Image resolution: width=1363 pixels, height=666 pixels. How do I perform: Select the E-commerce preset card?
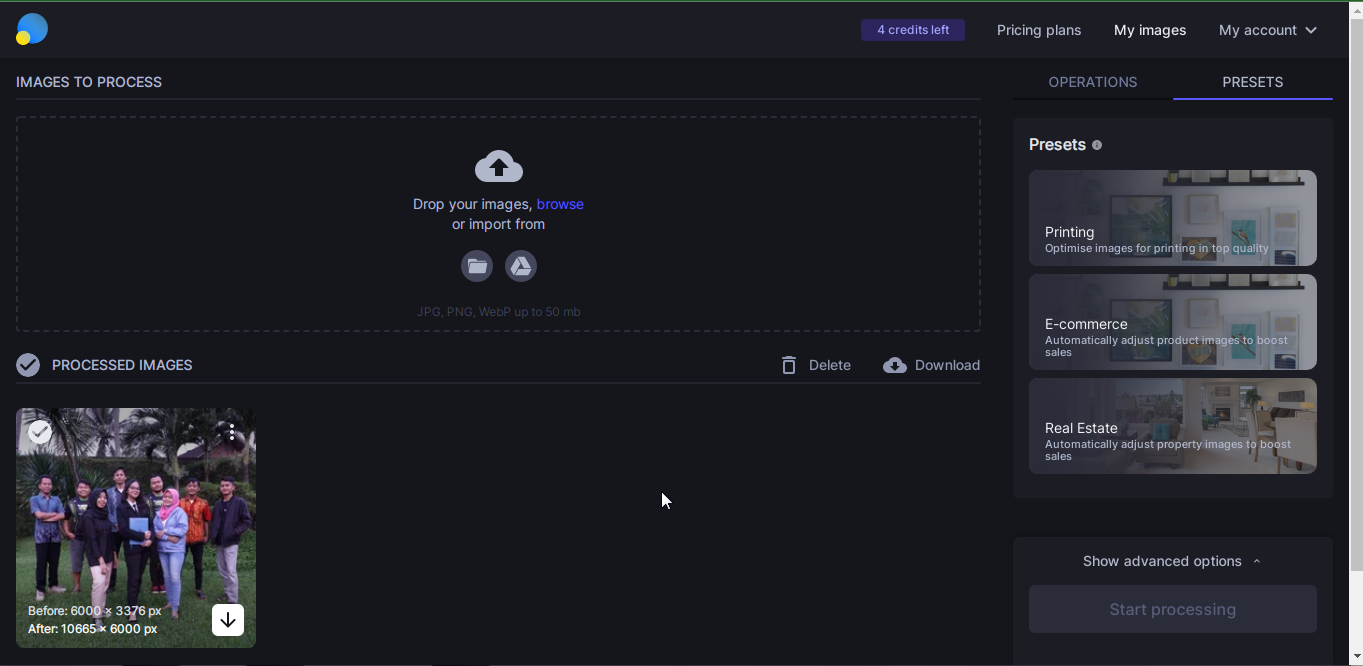(1173, 322)
